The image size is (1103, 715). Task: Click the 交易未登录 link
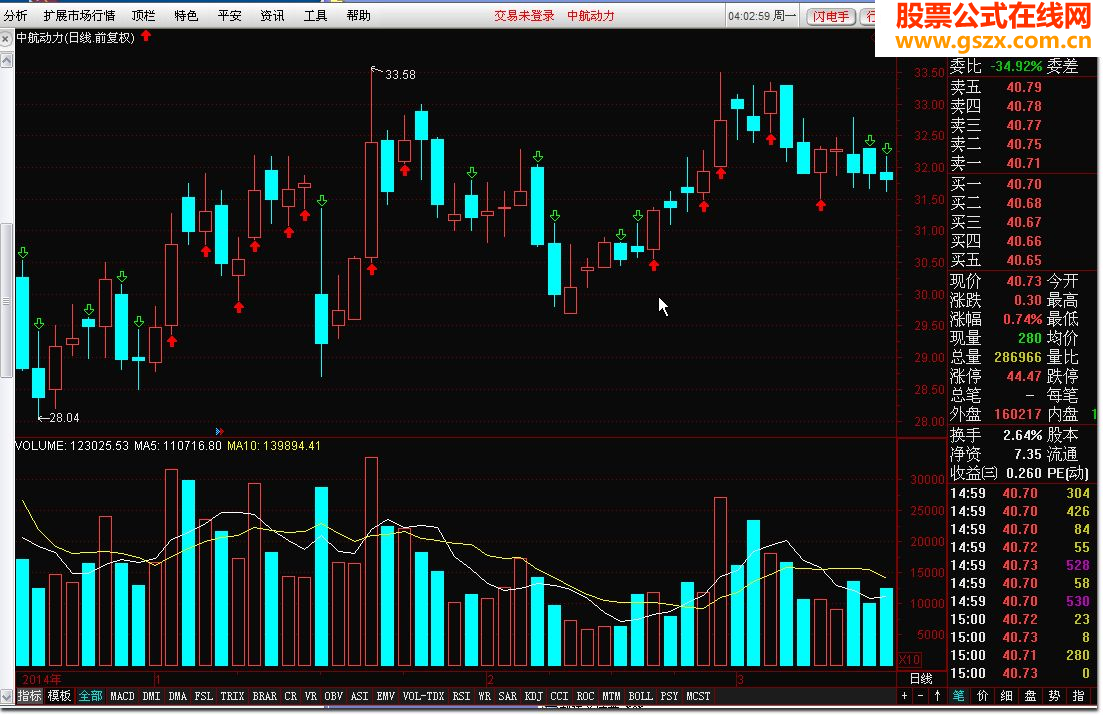click(524, 15)
